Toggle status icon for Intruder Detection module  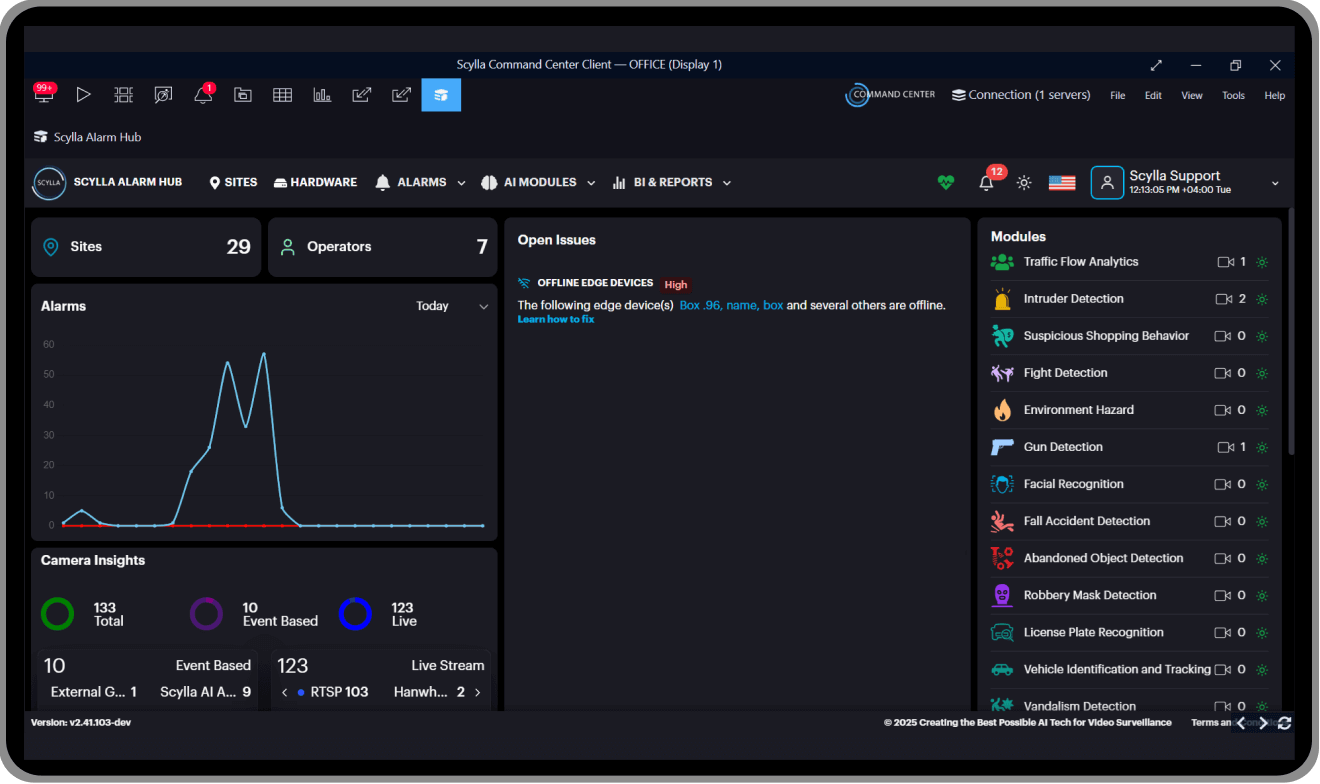click(1262, 299)
